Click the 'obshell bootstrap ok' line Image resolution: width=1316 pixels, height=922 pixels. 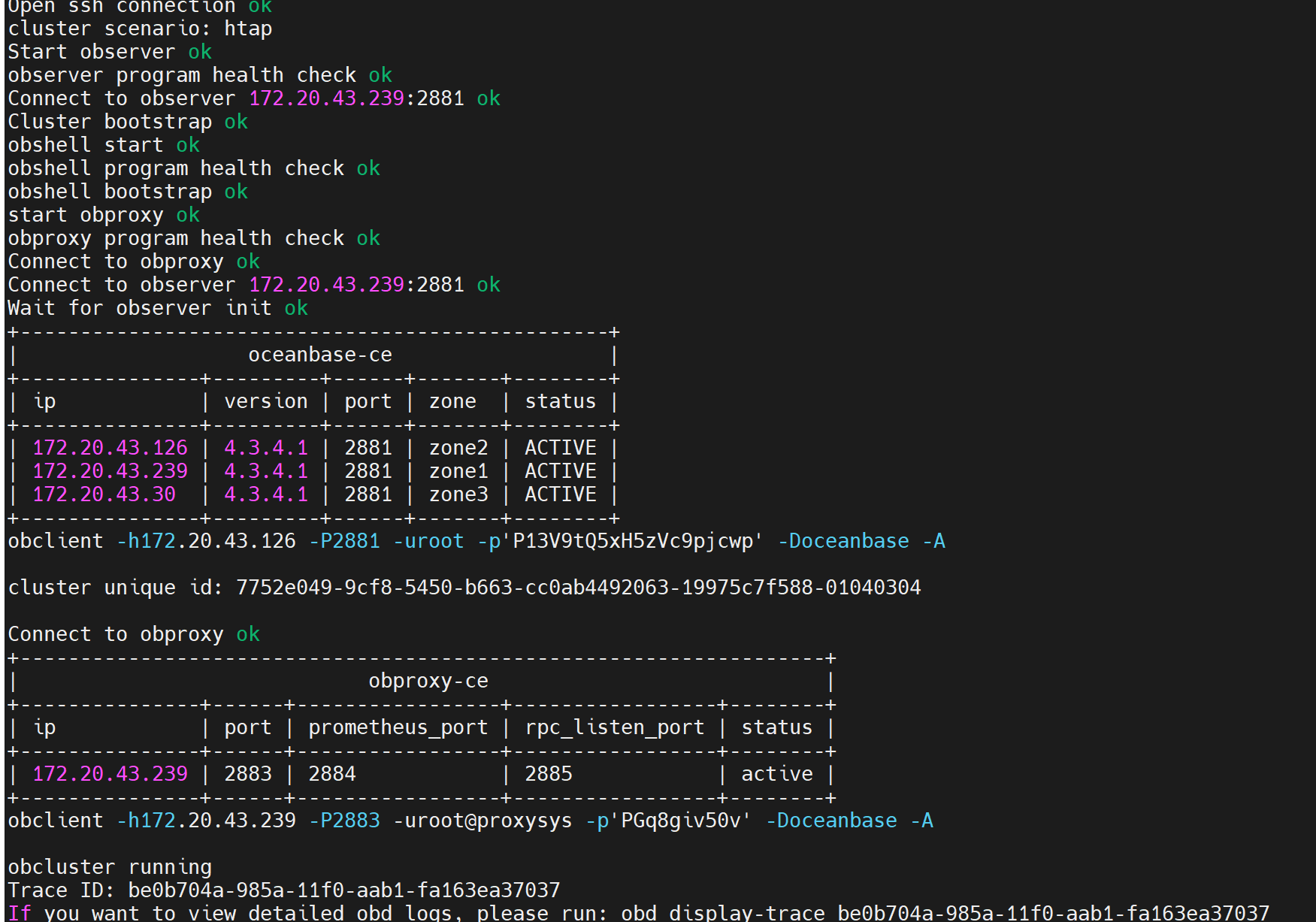click(128, 192)
